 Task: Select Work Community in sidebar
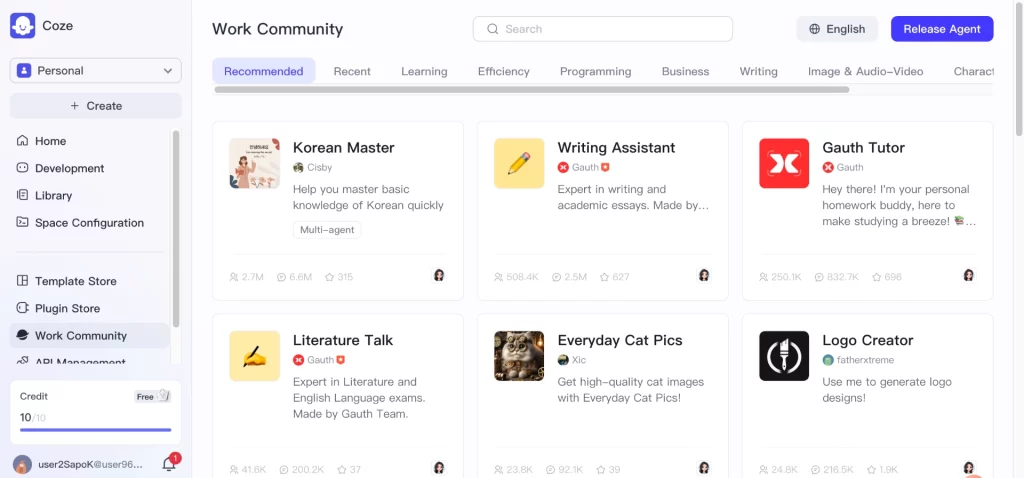tap(89, 336)
